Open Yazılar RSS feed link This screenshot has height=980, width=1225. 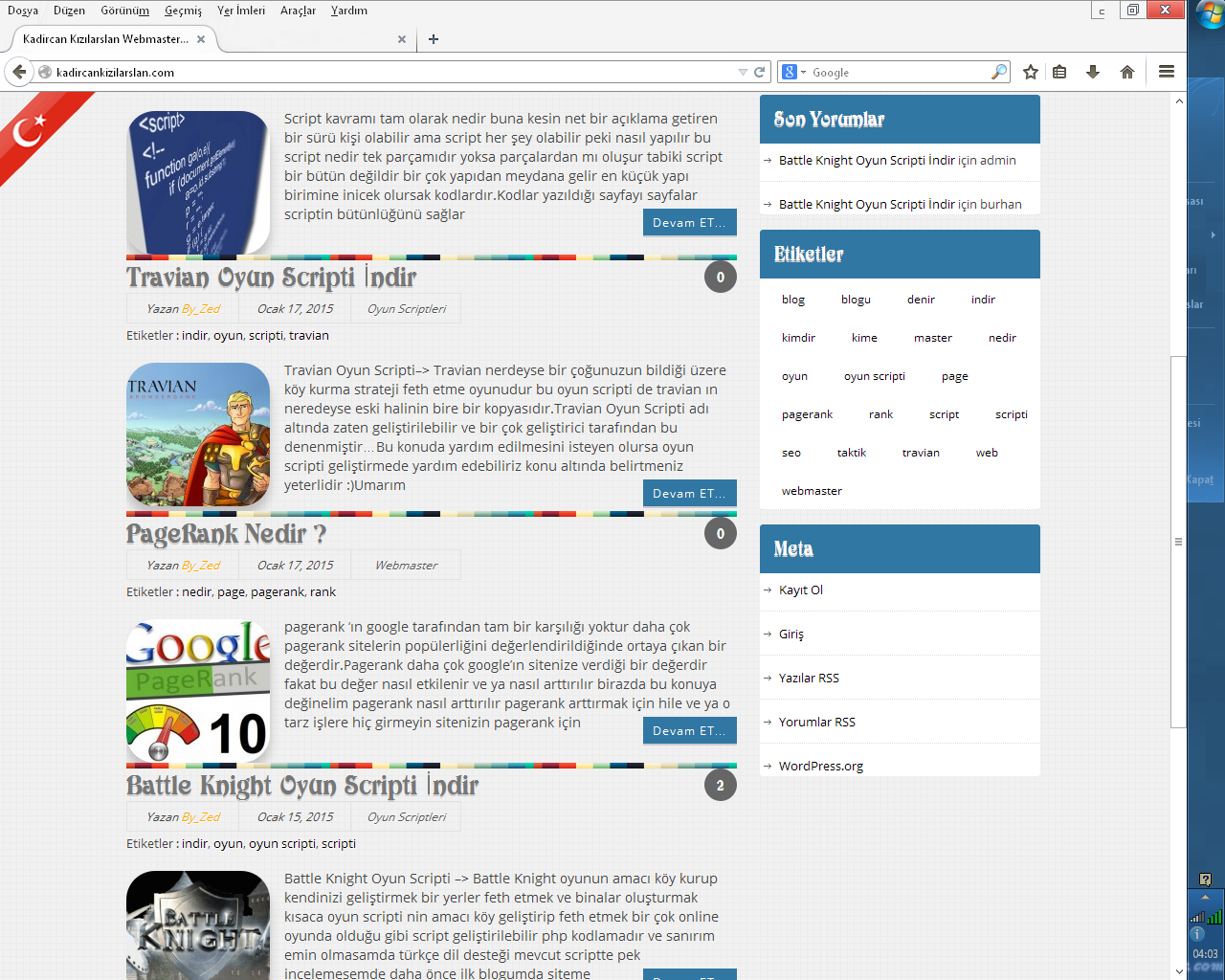tap(809, 679)
